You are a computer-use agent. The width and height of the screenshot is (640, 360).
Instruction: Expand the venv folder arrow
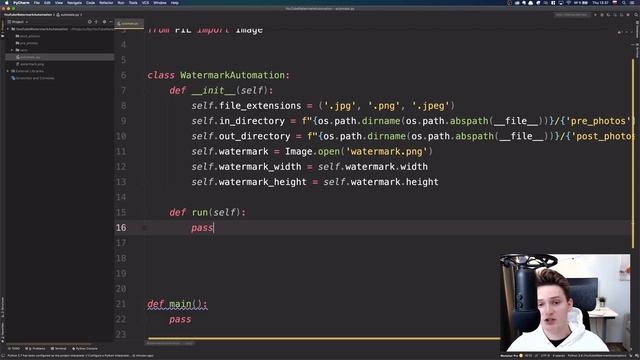tap(12, 50)
